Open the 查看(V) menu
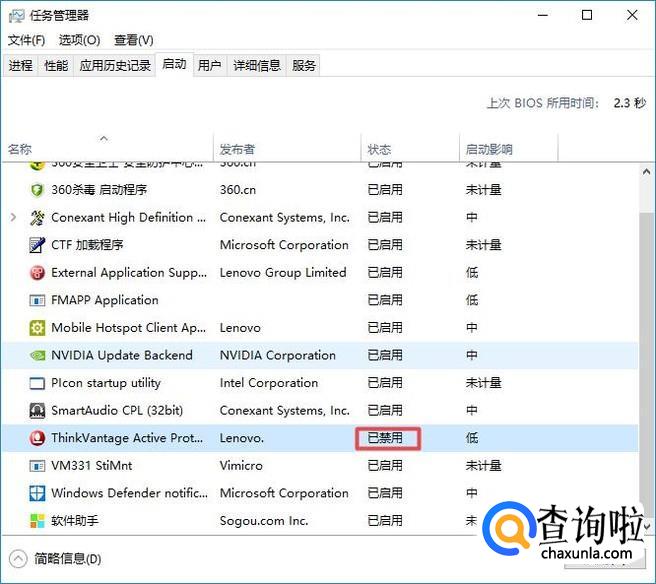The width and height of the screenshot is (656, 584). point(134,40)
